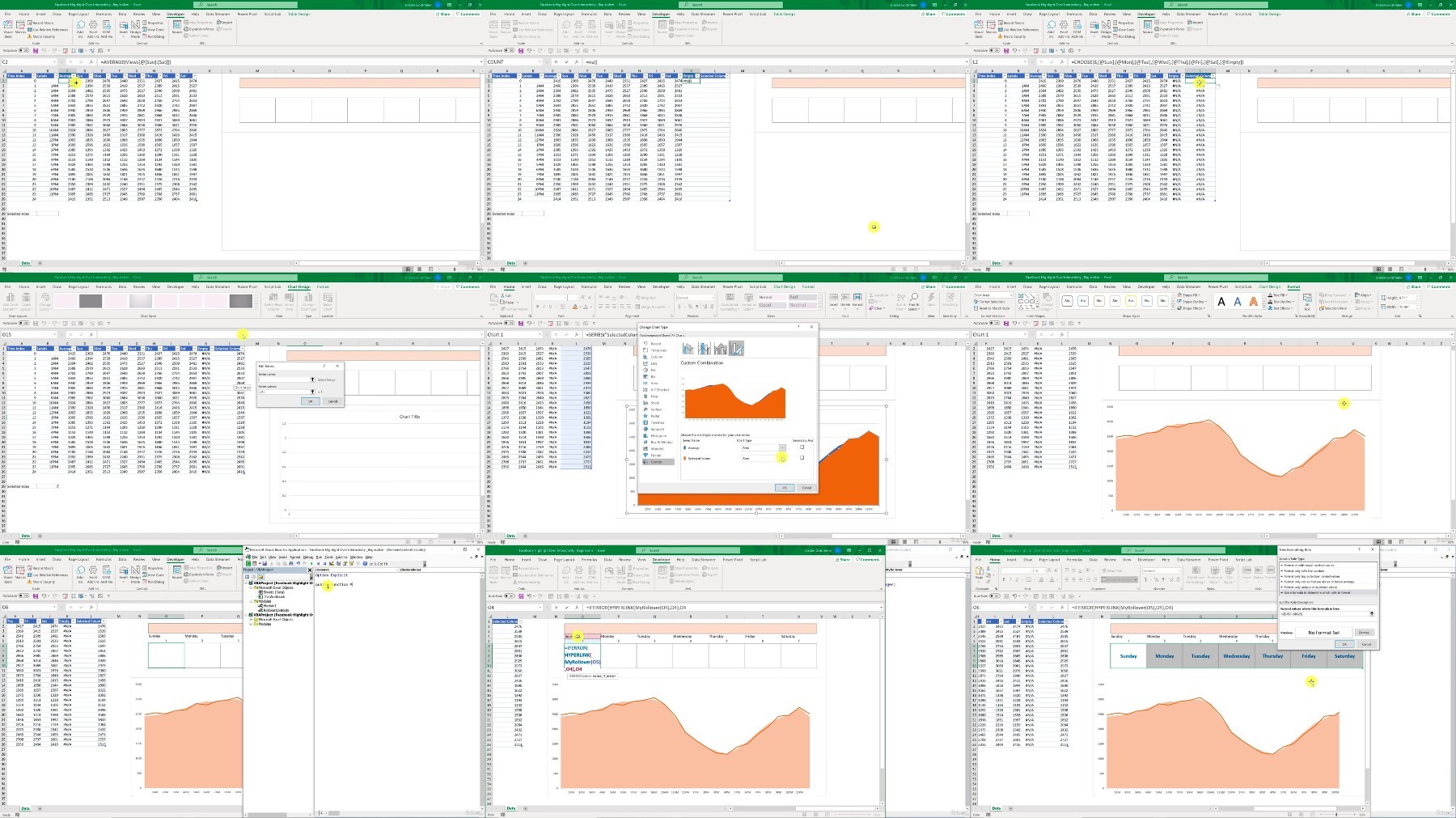Click Series name field in Edit Series dialog
This screenshot has height=818, width=1456.
coord(285,379)
